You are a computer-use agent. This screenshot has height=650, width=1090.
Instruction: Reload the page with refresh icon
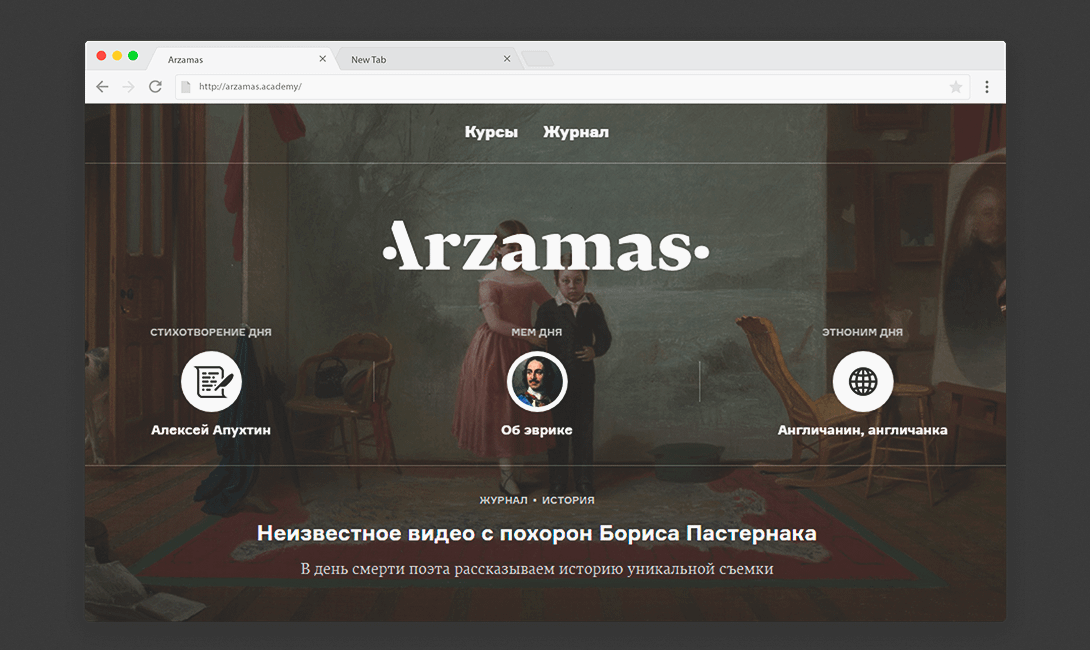click(x=155, y=86)
